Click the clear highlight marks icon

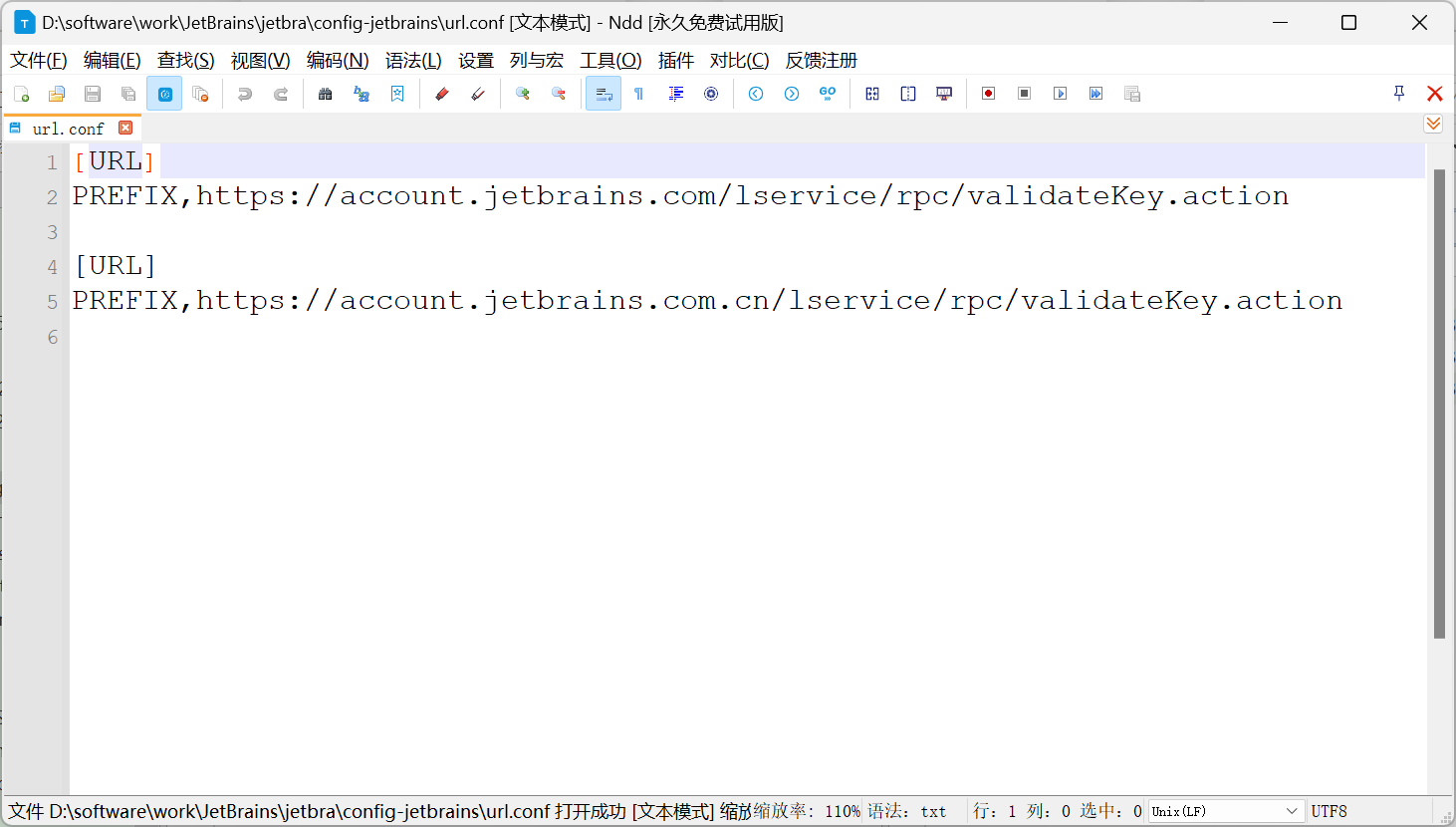478,94
